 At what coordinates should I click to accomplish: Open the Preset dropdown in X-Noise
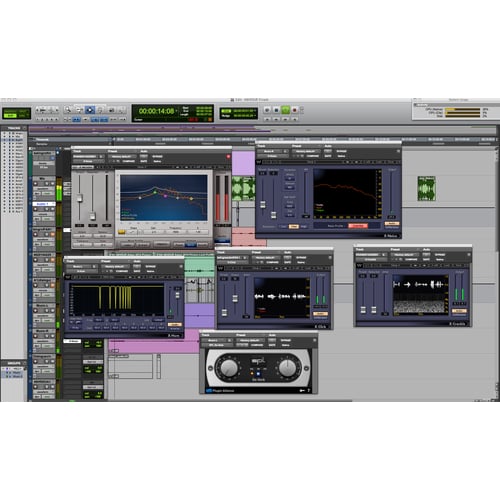tap(306, 151)
